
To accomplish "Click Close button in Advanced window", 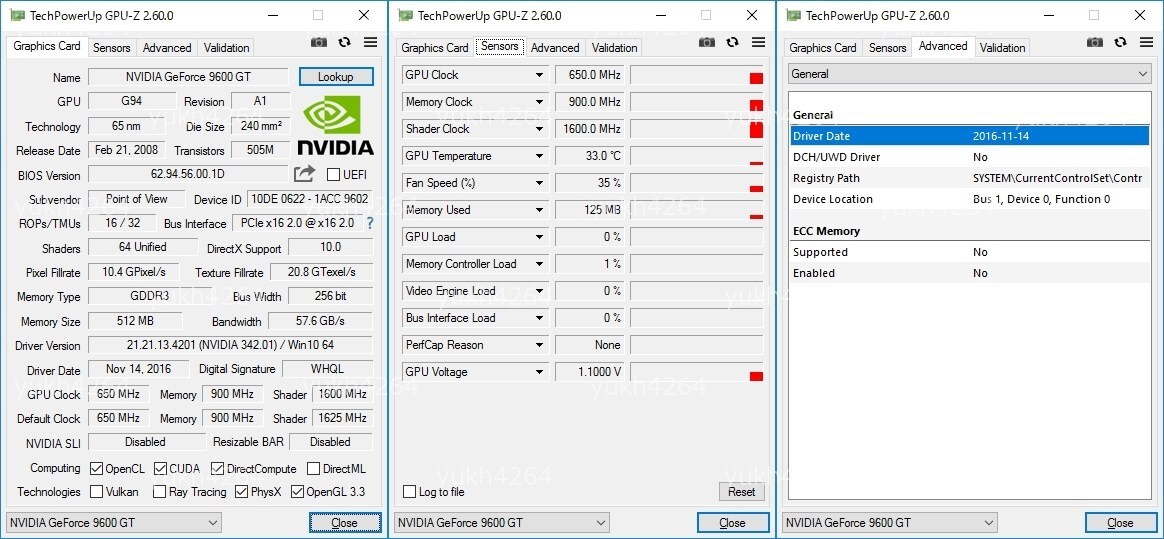I will [1121, 523].
